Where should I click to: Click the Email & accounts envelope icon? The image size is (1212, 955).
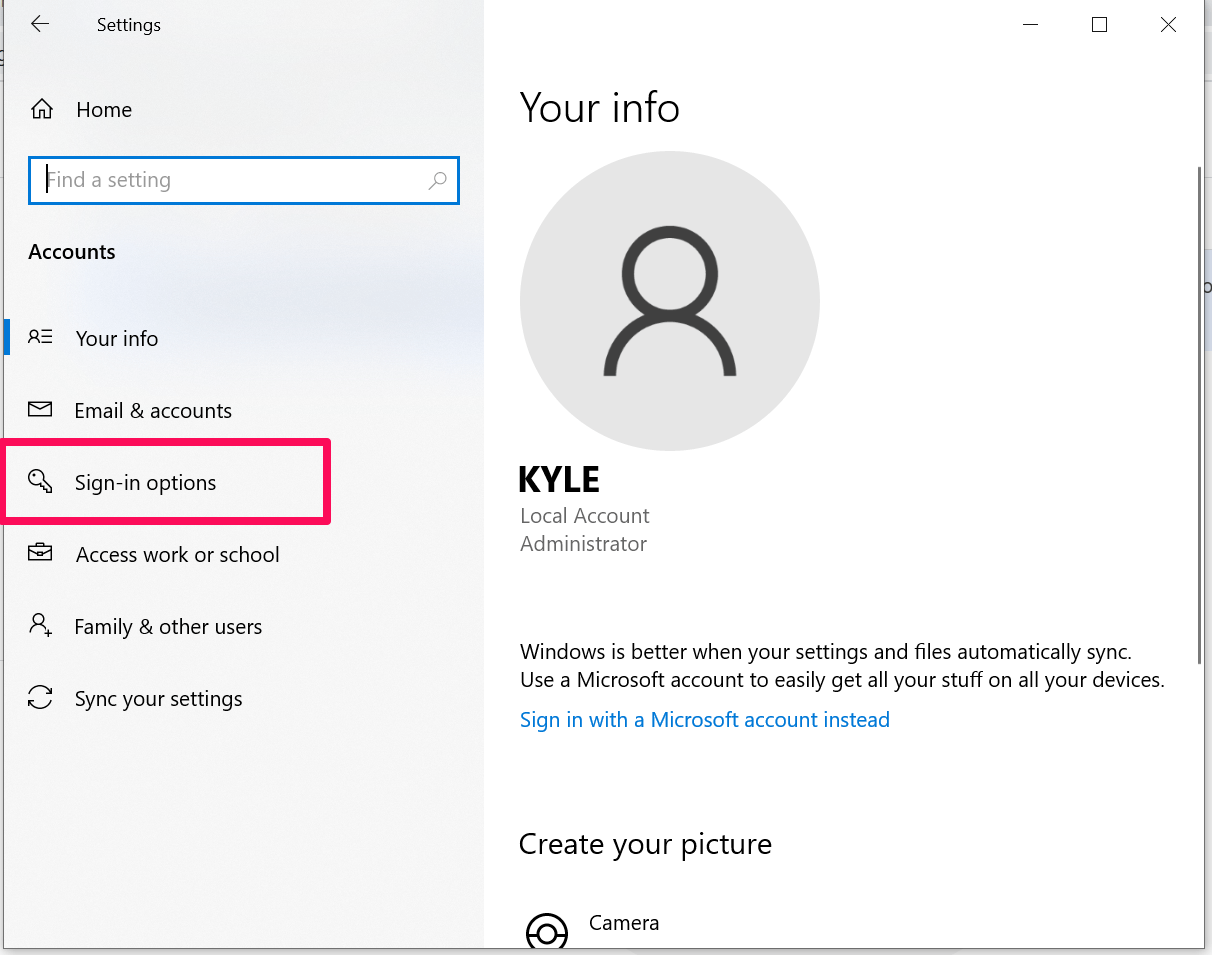(x=40, y=410)
